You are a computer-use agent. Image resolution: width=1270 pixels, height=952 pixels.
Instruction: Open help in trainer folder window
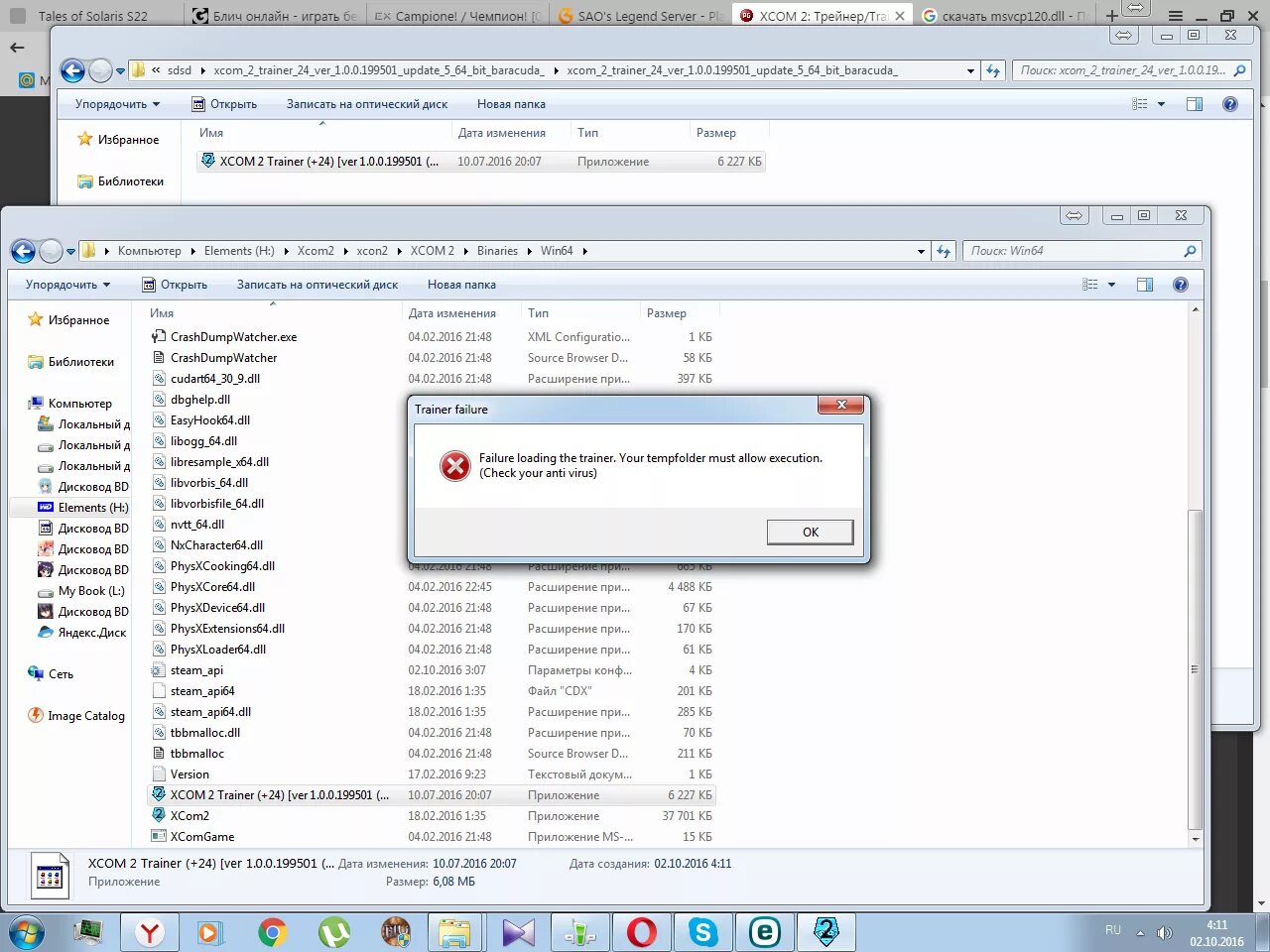pos(1230,104)
